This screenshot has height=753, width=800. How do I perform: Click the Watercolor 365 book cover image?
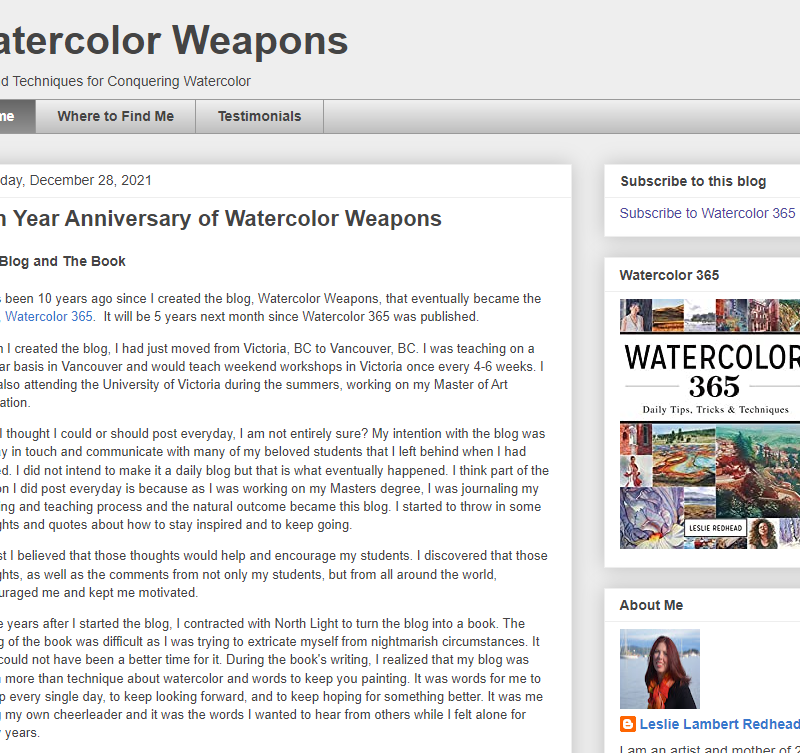[x=710, y=424]
